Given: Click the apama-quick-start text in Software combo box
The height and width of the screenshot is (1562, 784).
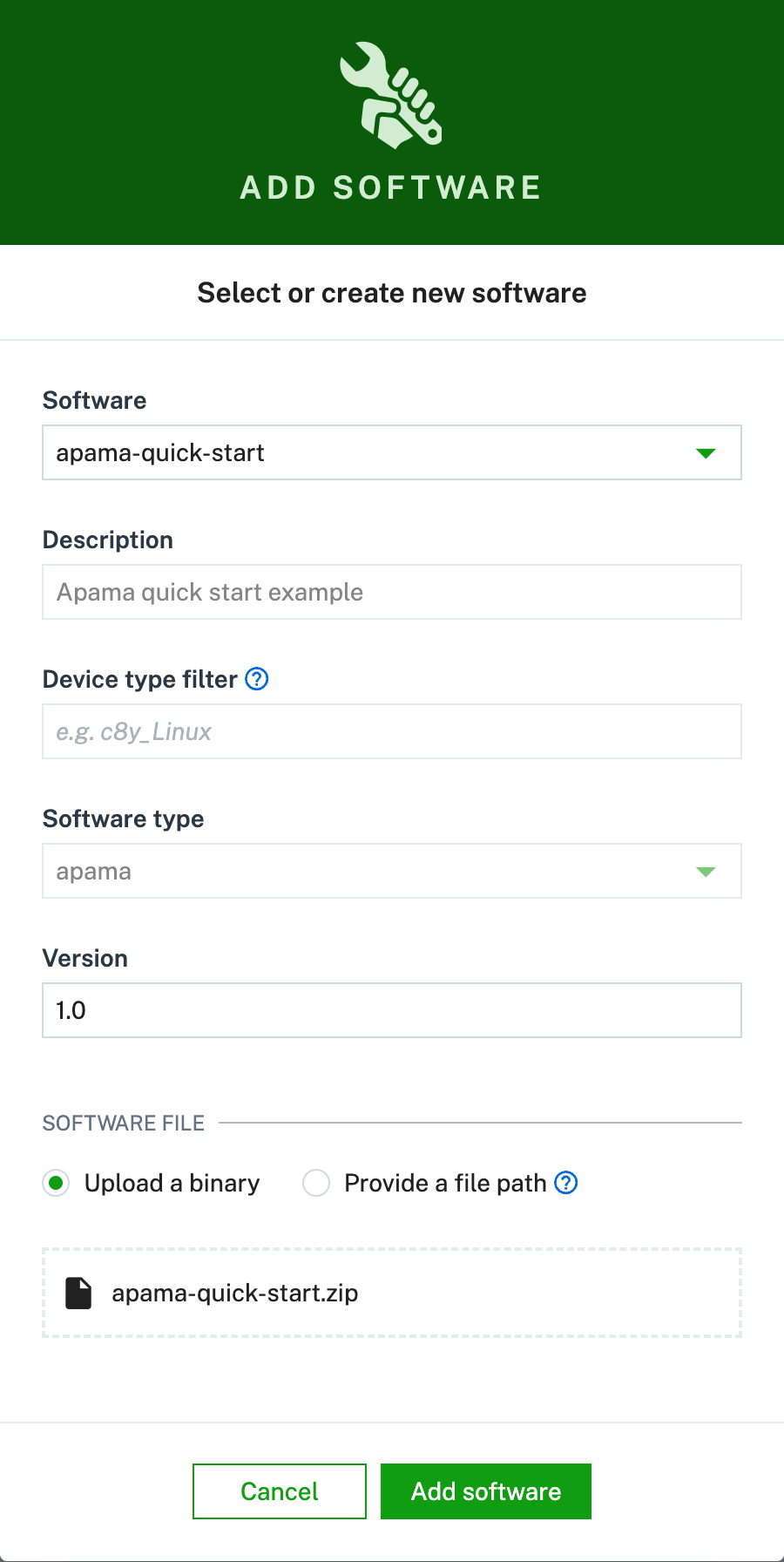Looking at the screenshot, I should click(x=160, y=453).
